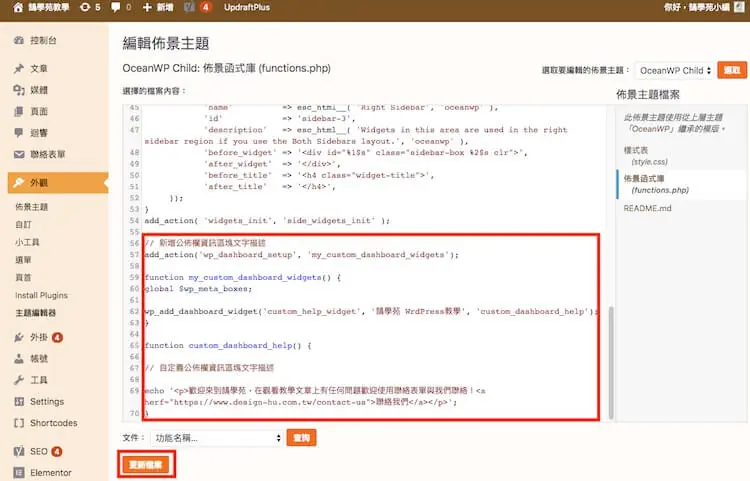This screenshot has width=750, height=481.
Task: Open Posts (文章) pin icon in sidebar
Action: point(19,68)
